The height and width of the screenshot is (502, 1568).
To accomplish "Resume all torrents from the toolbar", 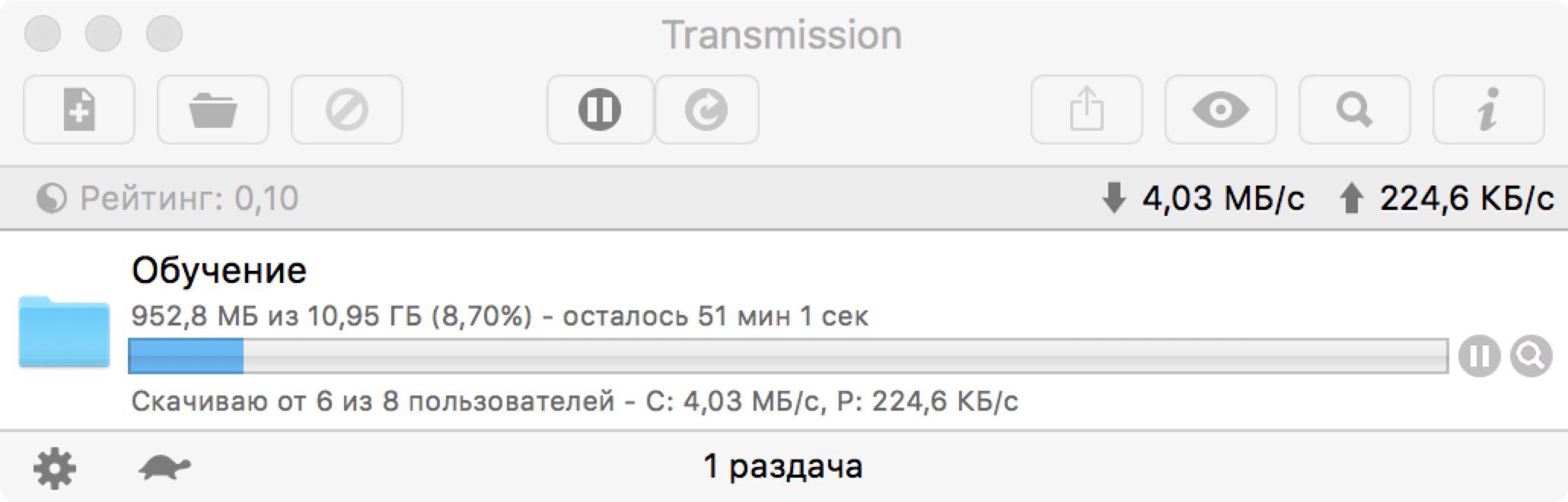I will 706,110.
